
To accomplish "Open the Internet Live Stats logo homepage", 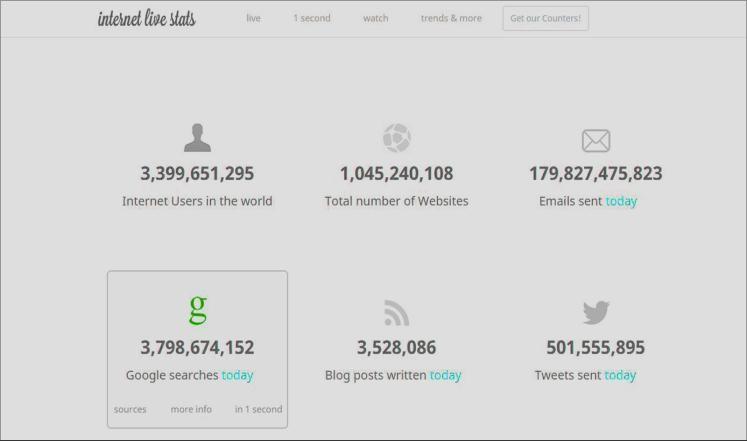I will 147,19.
